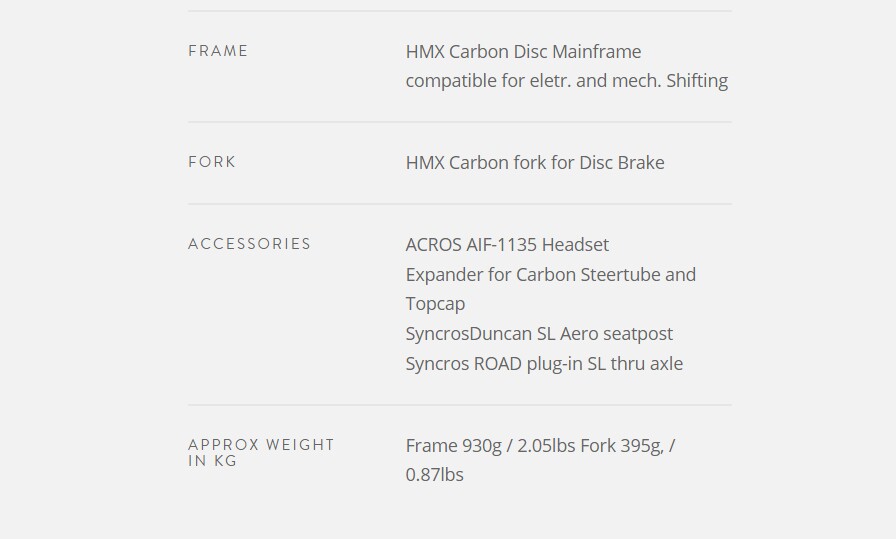Viewport: 896px width, 539px height.
Task: Click the ACCESSORIES specification label
Action: (249, 244)
